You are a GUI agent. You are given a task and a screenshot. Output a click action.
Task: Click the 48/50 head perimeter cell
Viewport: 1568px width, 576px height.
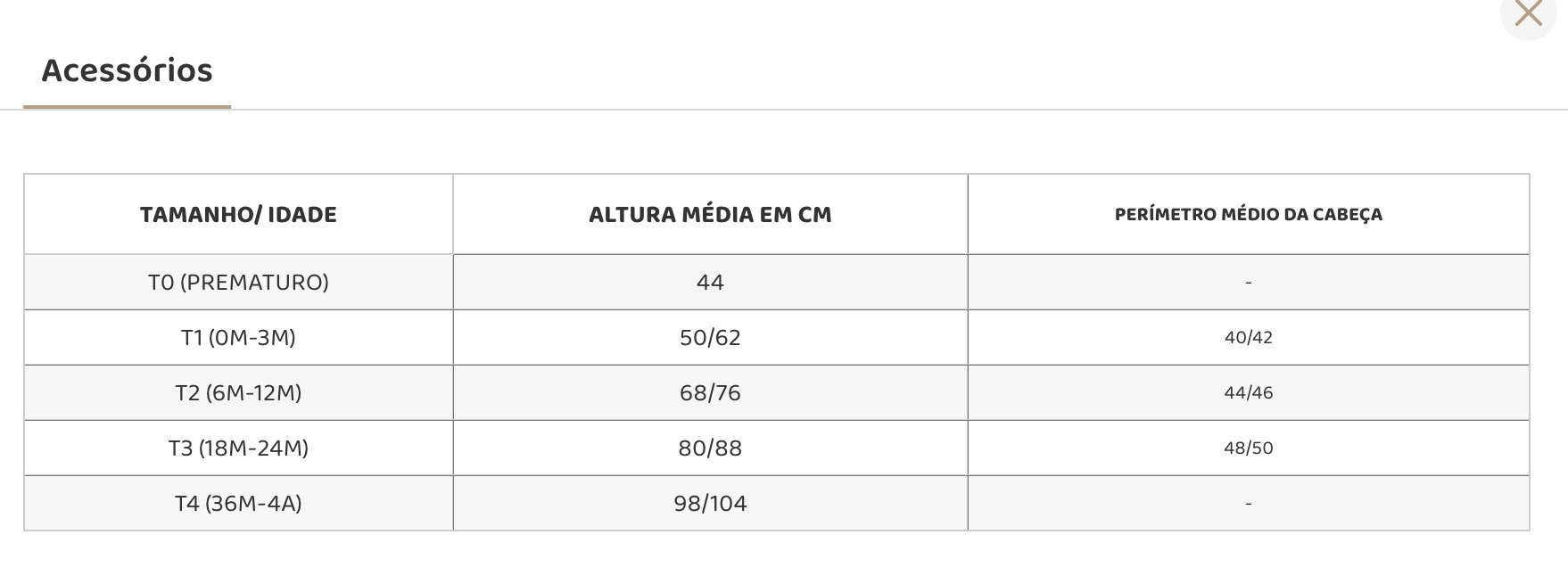tap(1248, 448)
